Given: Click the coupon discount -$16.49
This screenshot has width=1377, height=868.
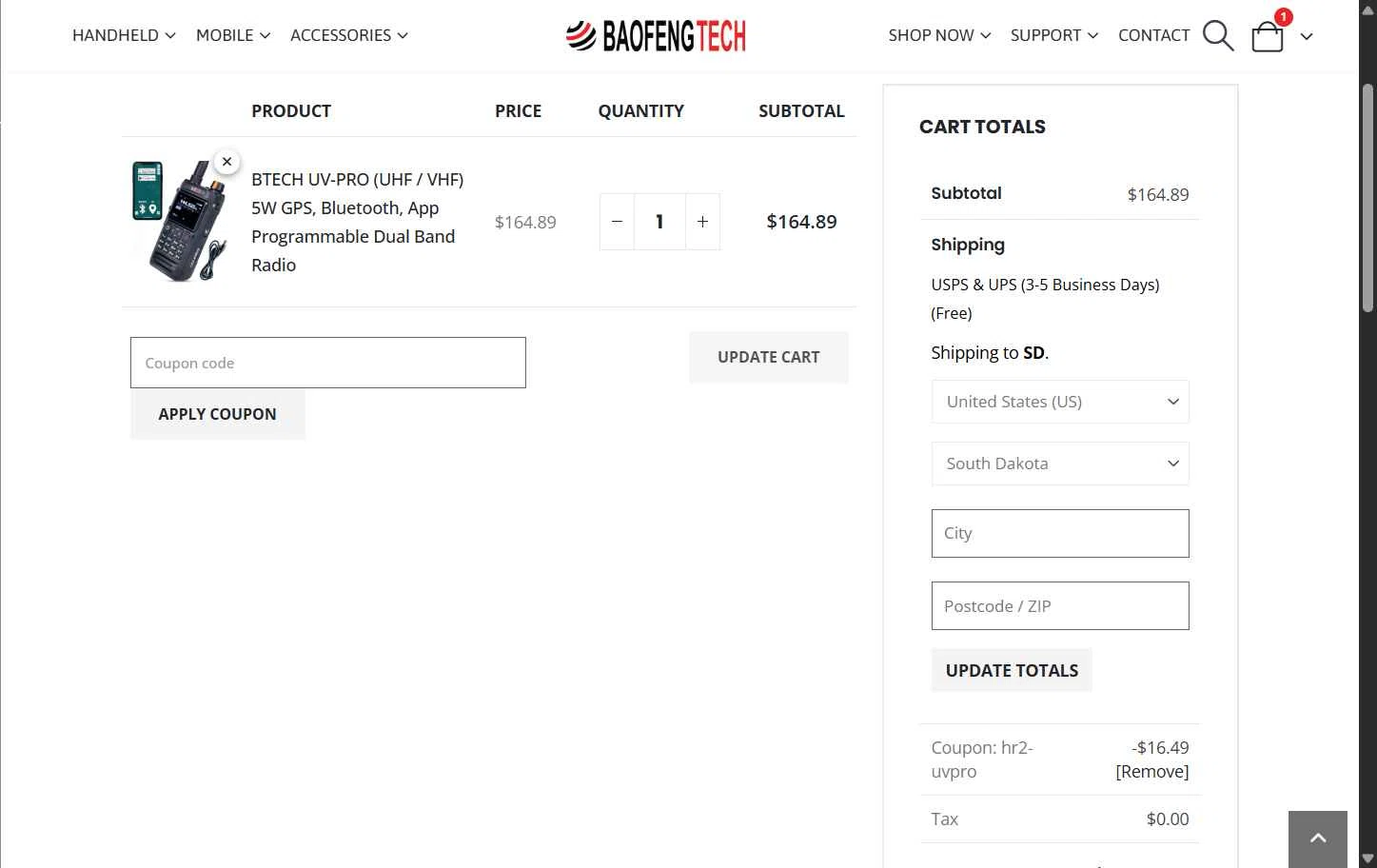Looking at the screenshot, I should pos(1160,748).
